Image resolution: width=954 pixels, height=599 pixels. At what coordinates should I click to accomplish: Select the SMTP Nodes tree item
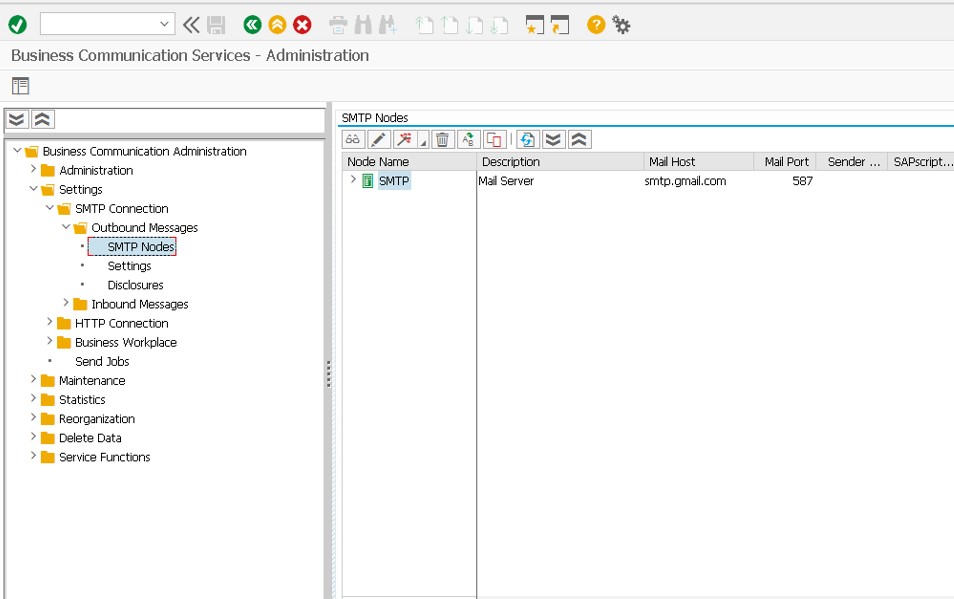pyautogui.click(x=141, y=247)
